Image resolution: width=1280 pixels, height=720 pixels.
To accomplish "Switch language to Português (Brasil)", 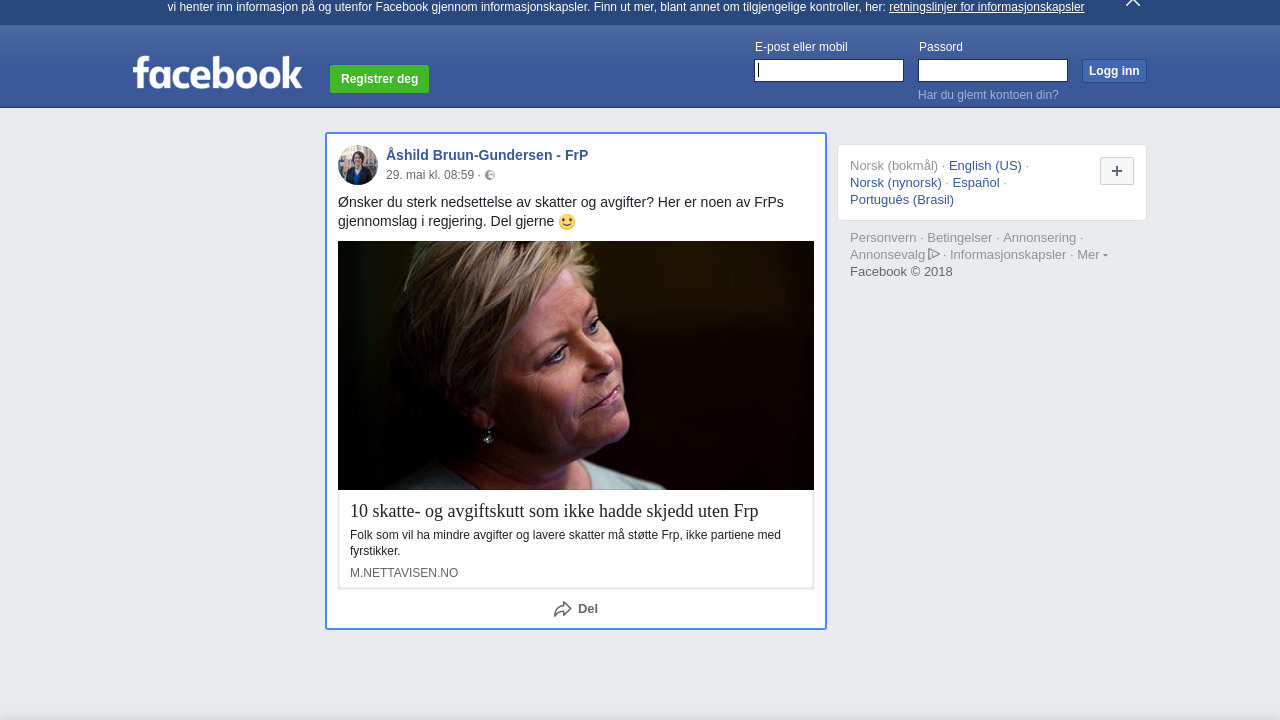I will 902,200.
